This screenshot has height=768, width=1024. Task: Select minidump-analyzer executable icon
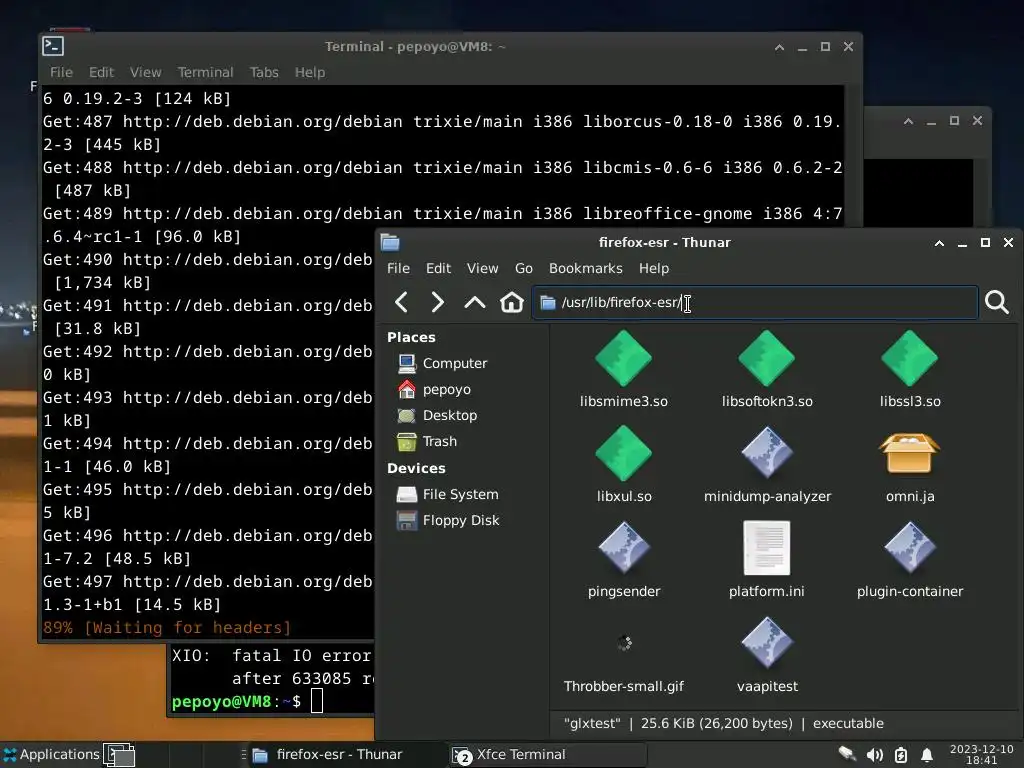767,453
